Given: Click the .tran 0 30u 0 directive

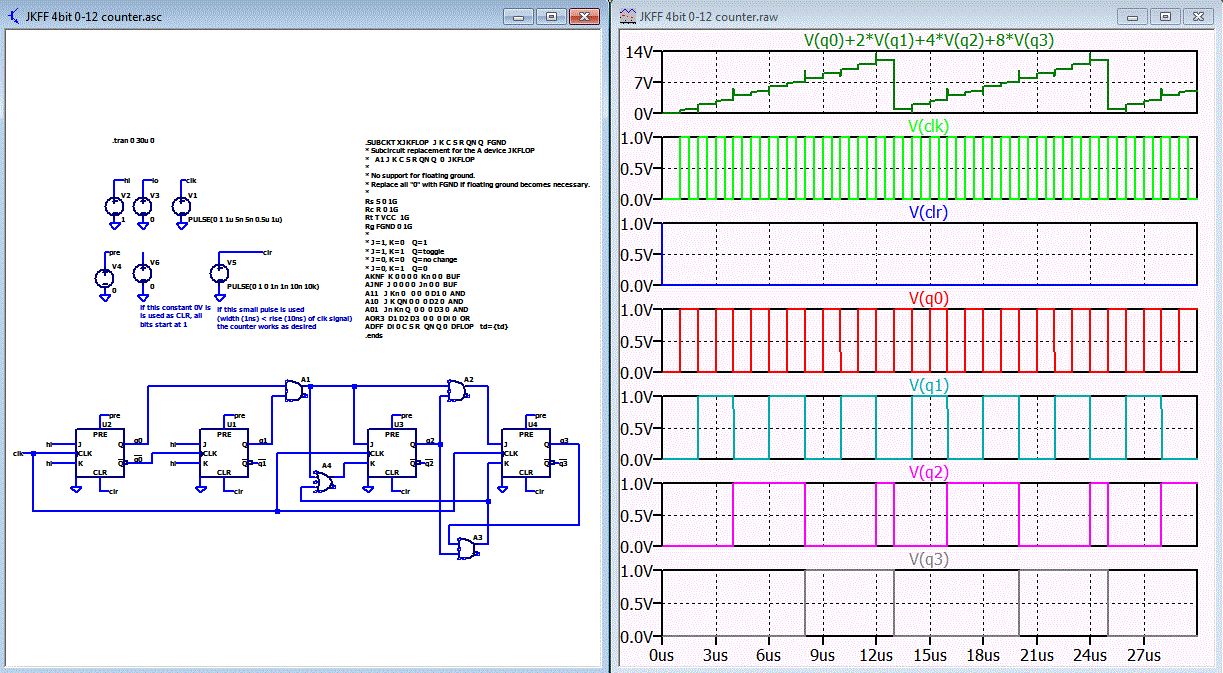Looking at the screenshot, I should 134,141.
